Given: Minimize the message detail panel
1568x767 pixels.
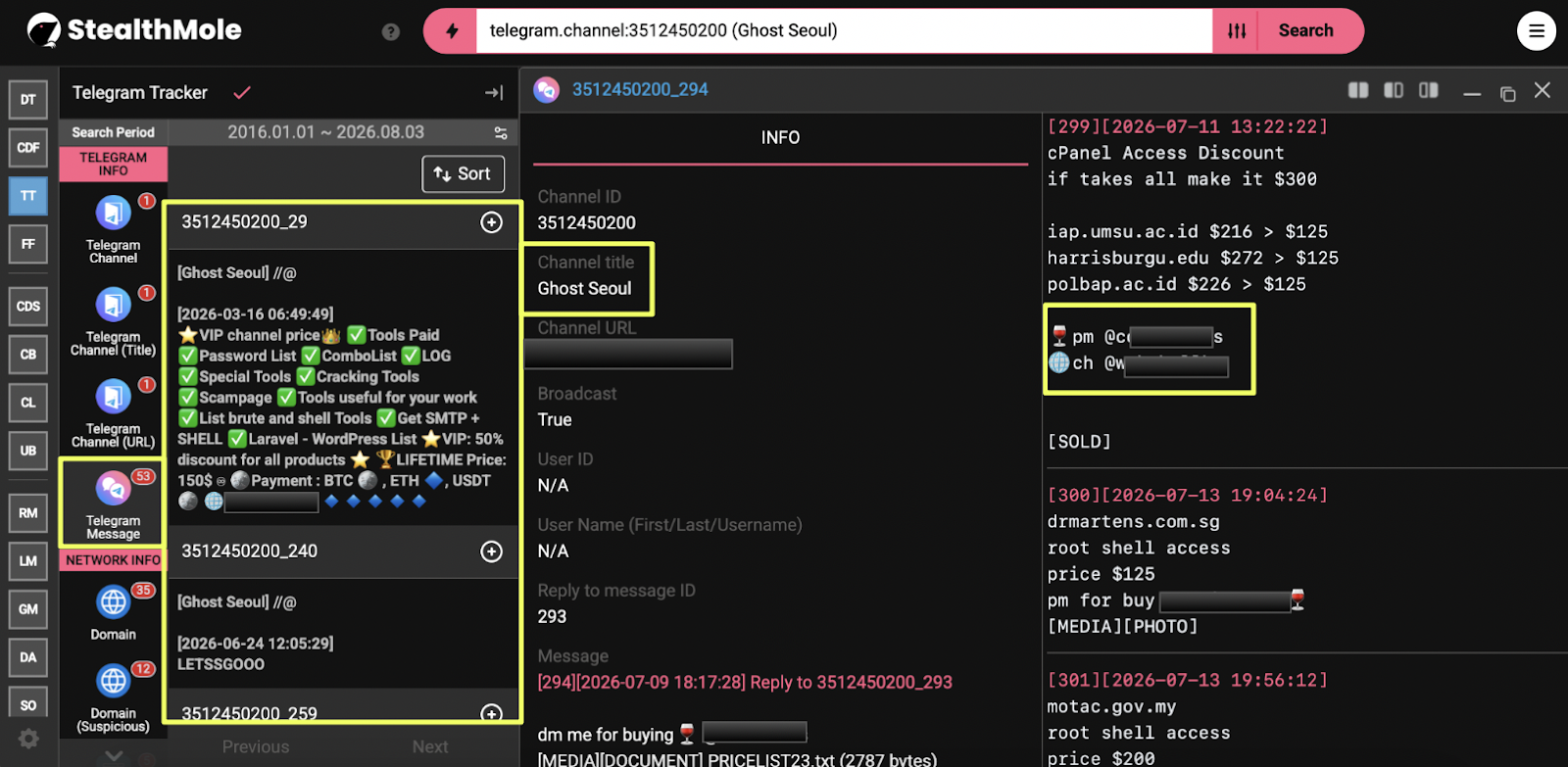Looking at the screenshot, I should (1472, 93).
